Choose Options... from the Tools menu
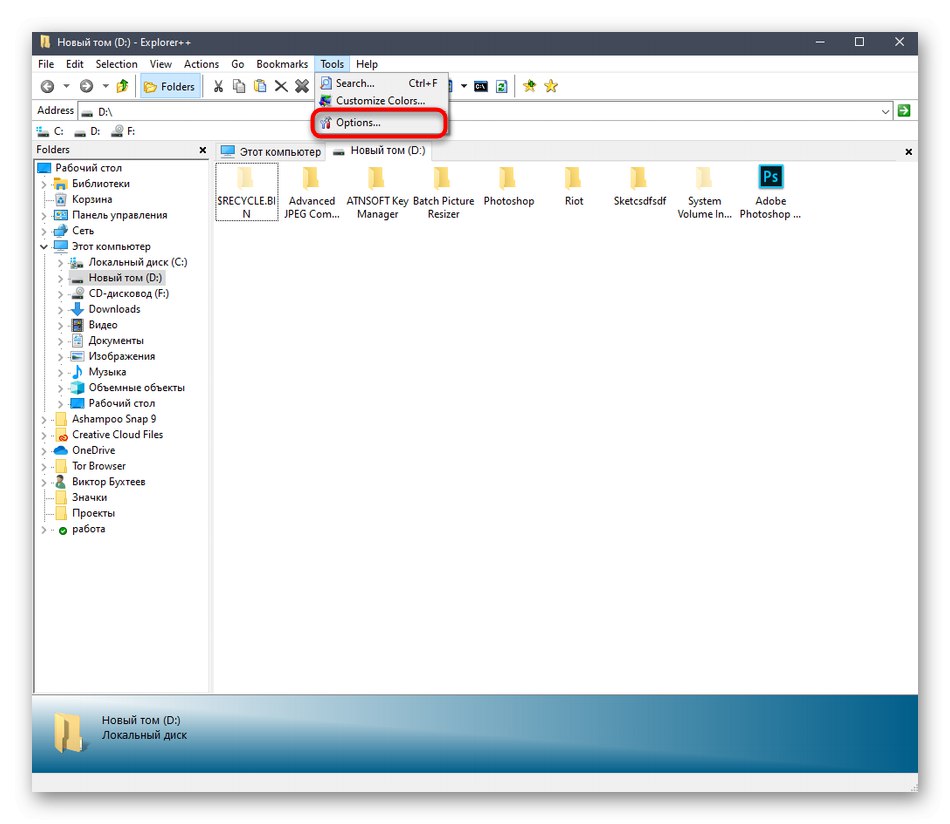This screenshot has width=950, height=824. [381, 122]
